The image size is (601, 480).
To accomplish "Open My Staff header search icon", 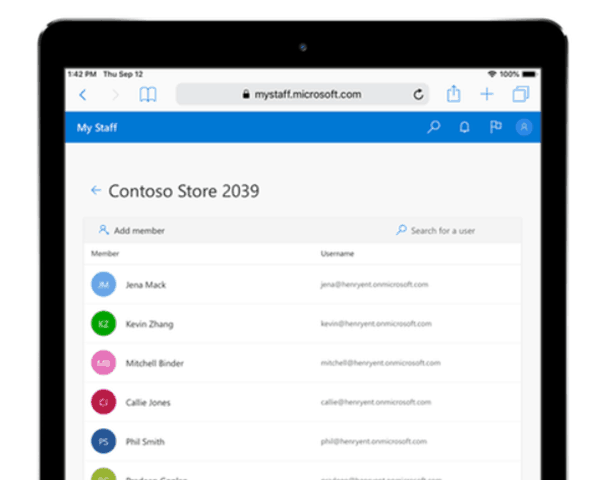I will (434, 127).
